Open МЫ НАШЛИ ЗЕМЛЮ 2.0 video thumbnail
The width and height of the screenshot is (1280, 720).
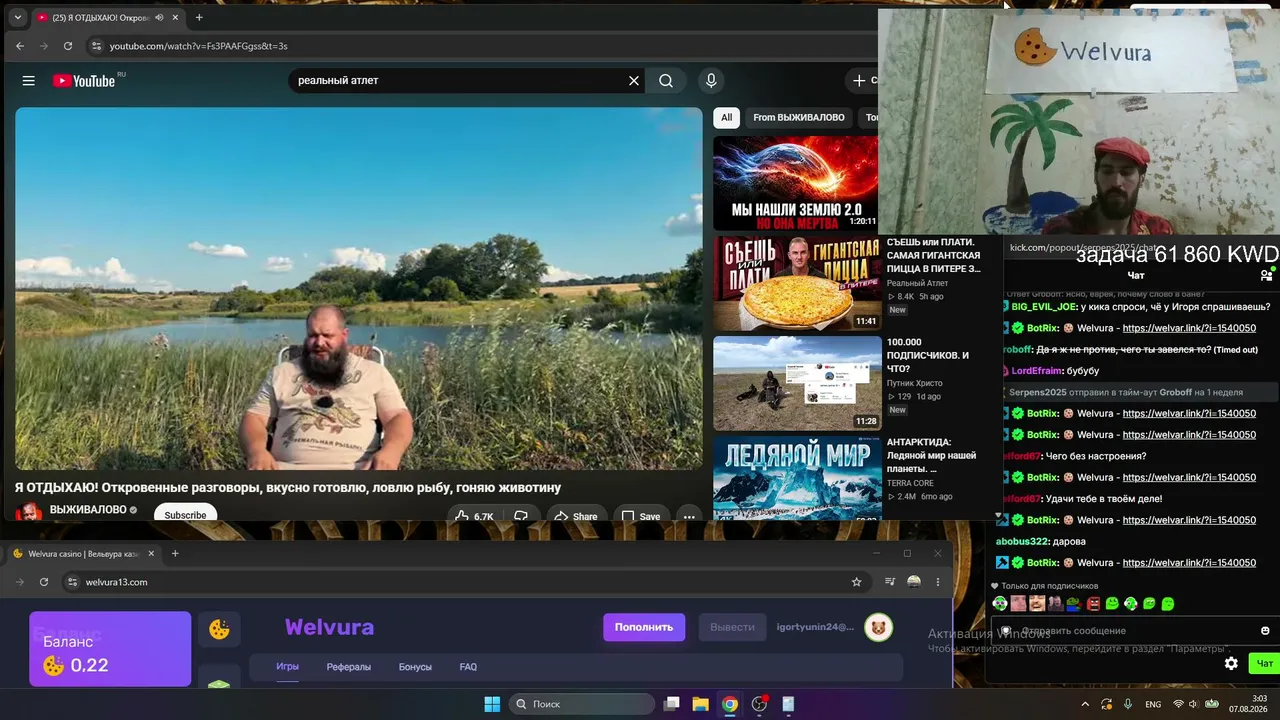tap(796, 182)
